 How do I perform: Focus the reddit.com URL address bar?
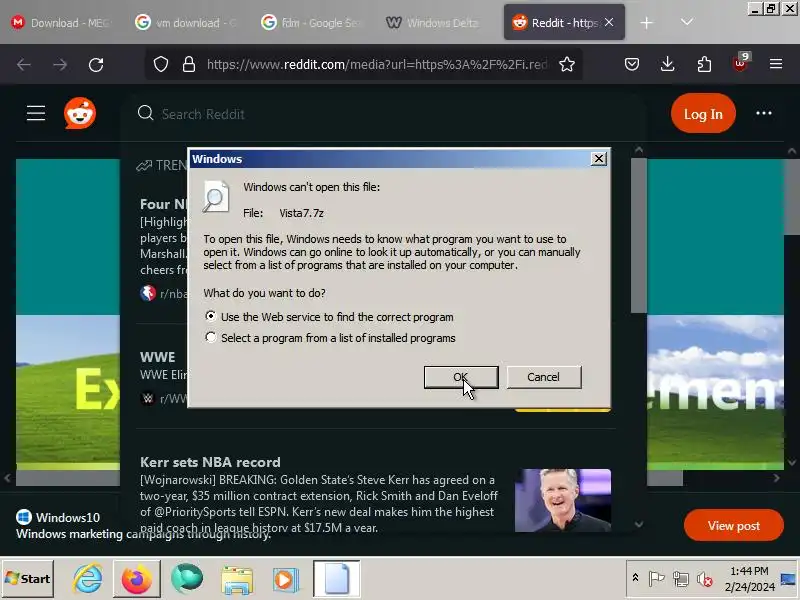(x=377, y=64)
